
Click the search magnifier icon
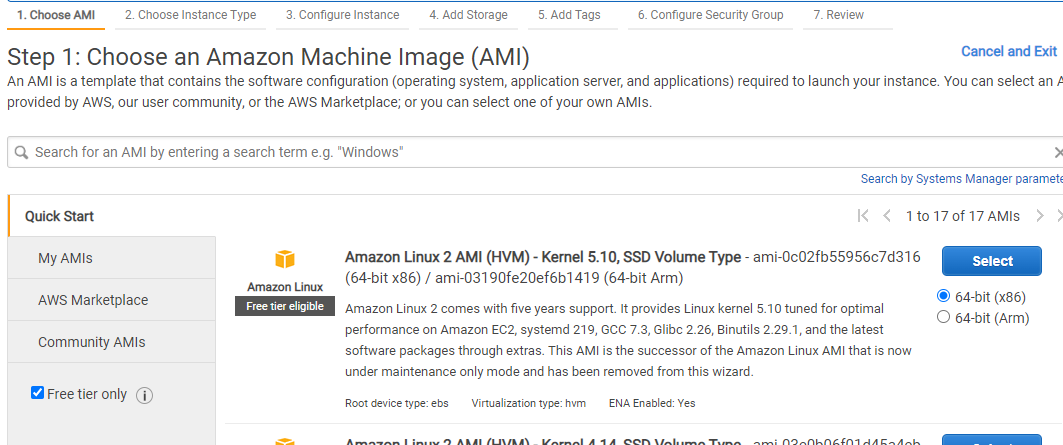click(x=22, y=152)
